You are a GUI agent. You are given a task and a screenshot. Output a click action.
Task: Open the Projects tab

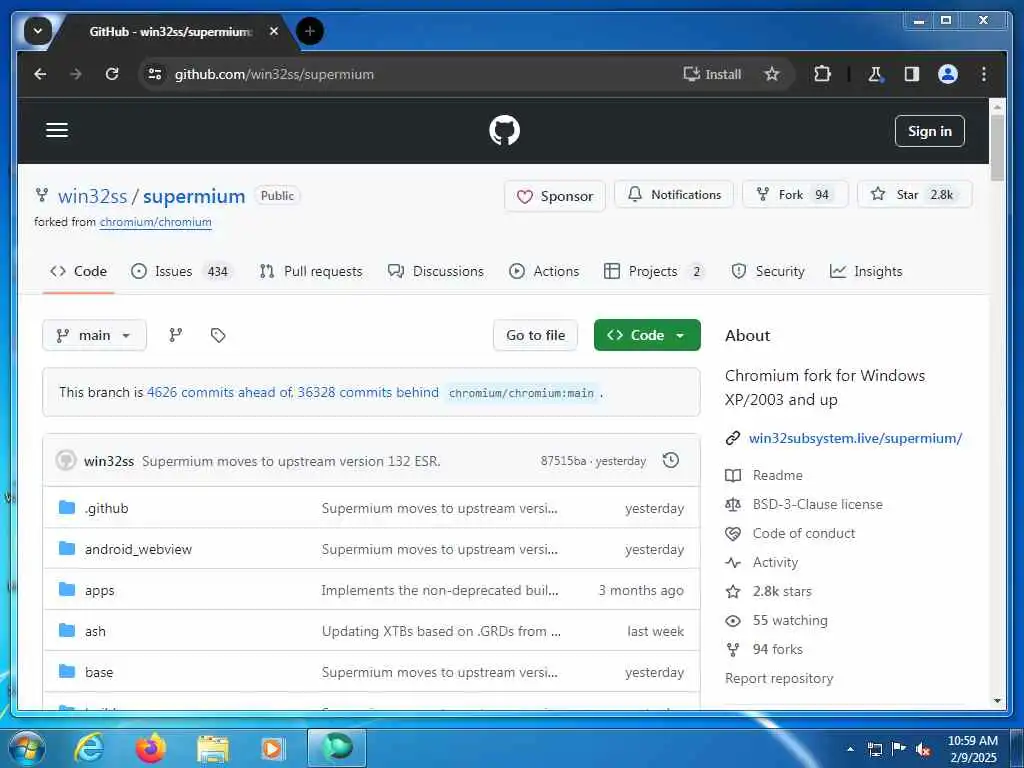pyautogui.click(x=655, y=271)
